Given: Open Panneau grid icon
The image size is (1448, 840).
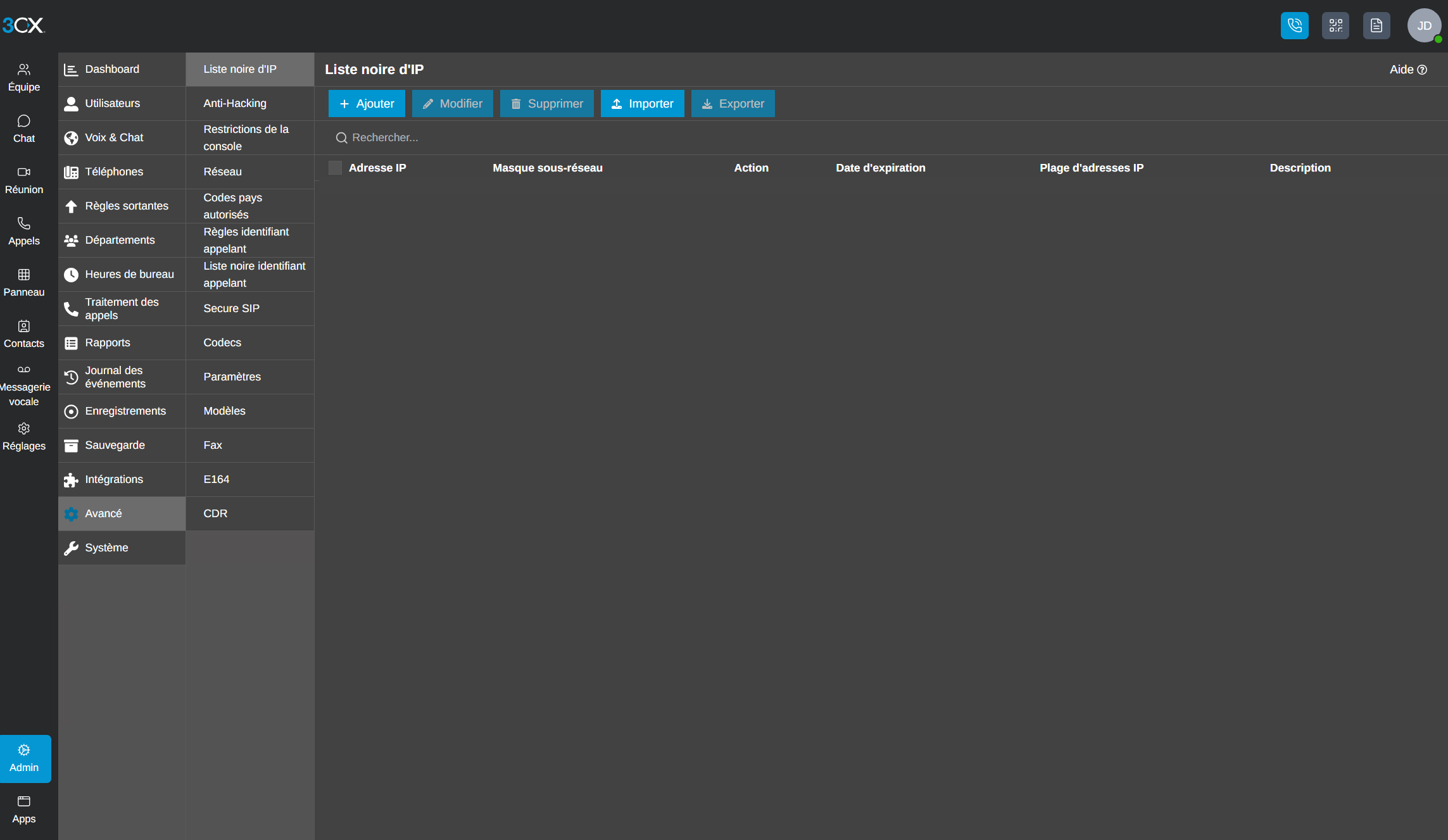Looking at the screenshot, I should 24,283.
